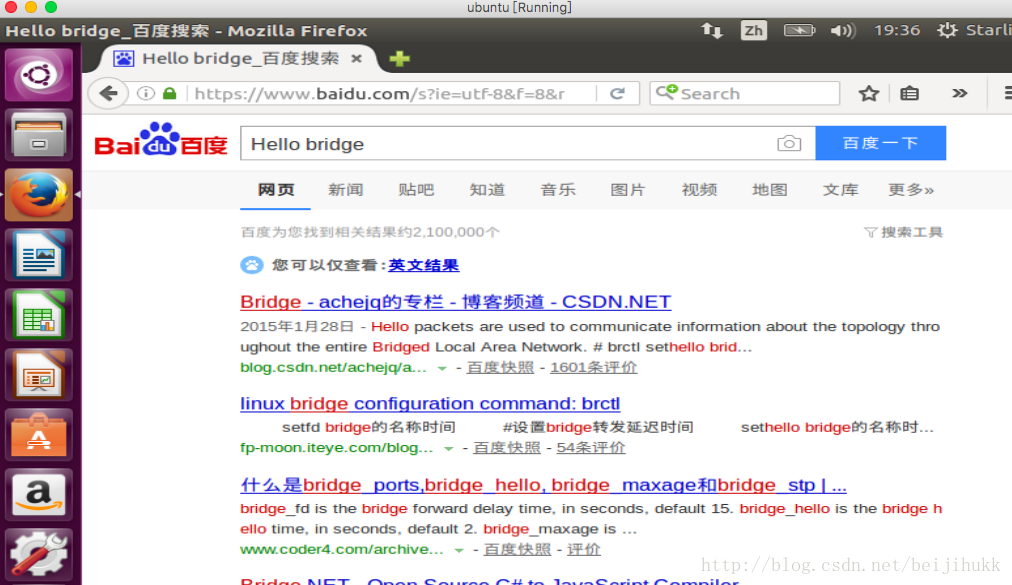Click the fp-moon.iteye.com/blog green URL
This screenshot has height=585, width=1012.
click(336, 447)
